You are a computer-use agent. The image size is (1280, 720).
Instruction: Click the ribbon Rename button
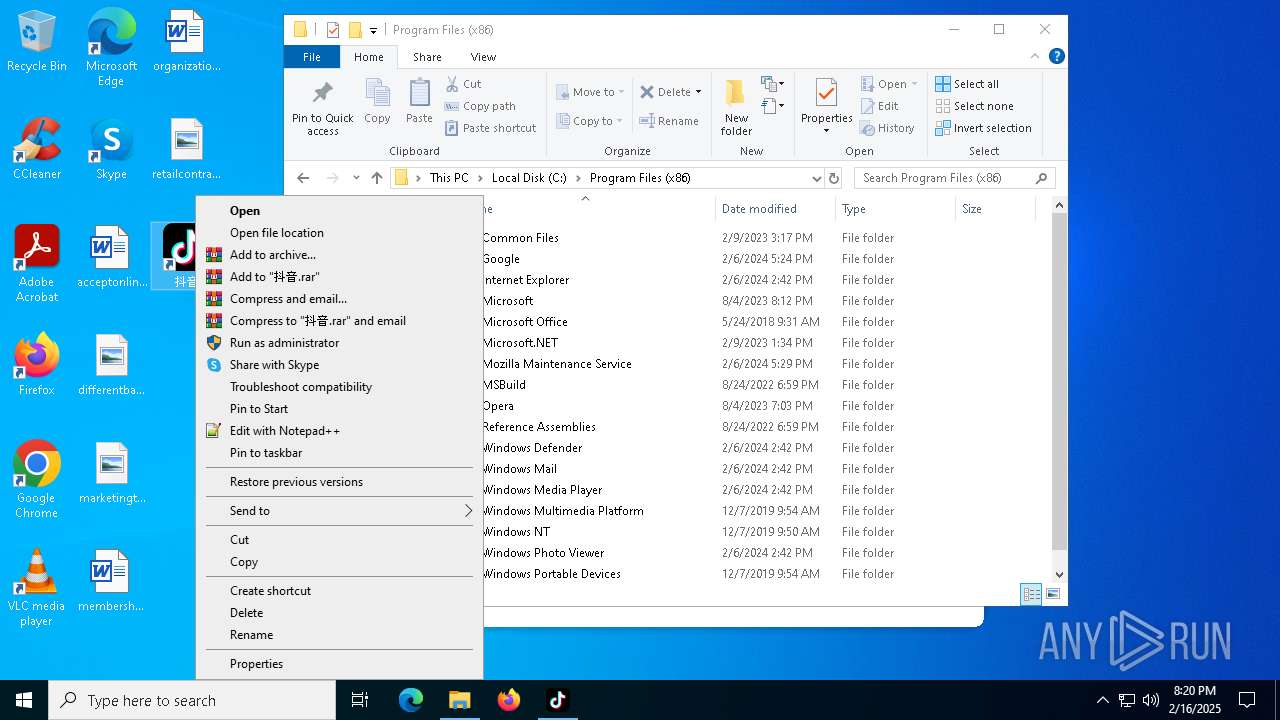pos(670,121)
